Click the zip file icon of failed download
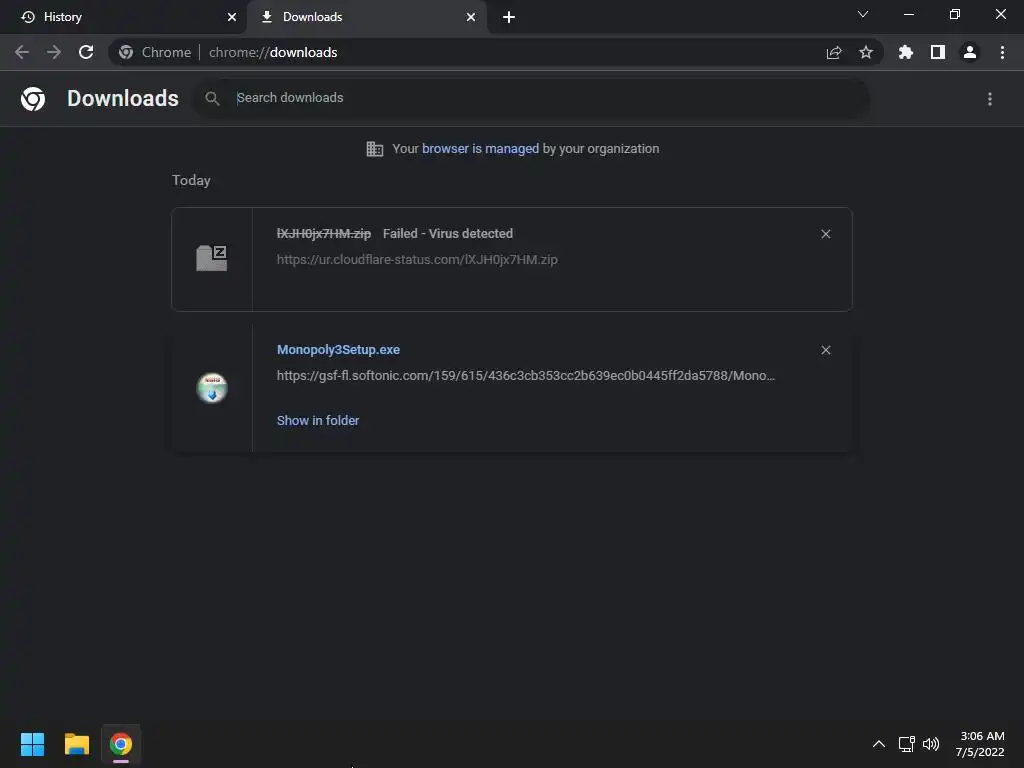Viewport: 1024px width, 768px height. [x=212, y=258]
